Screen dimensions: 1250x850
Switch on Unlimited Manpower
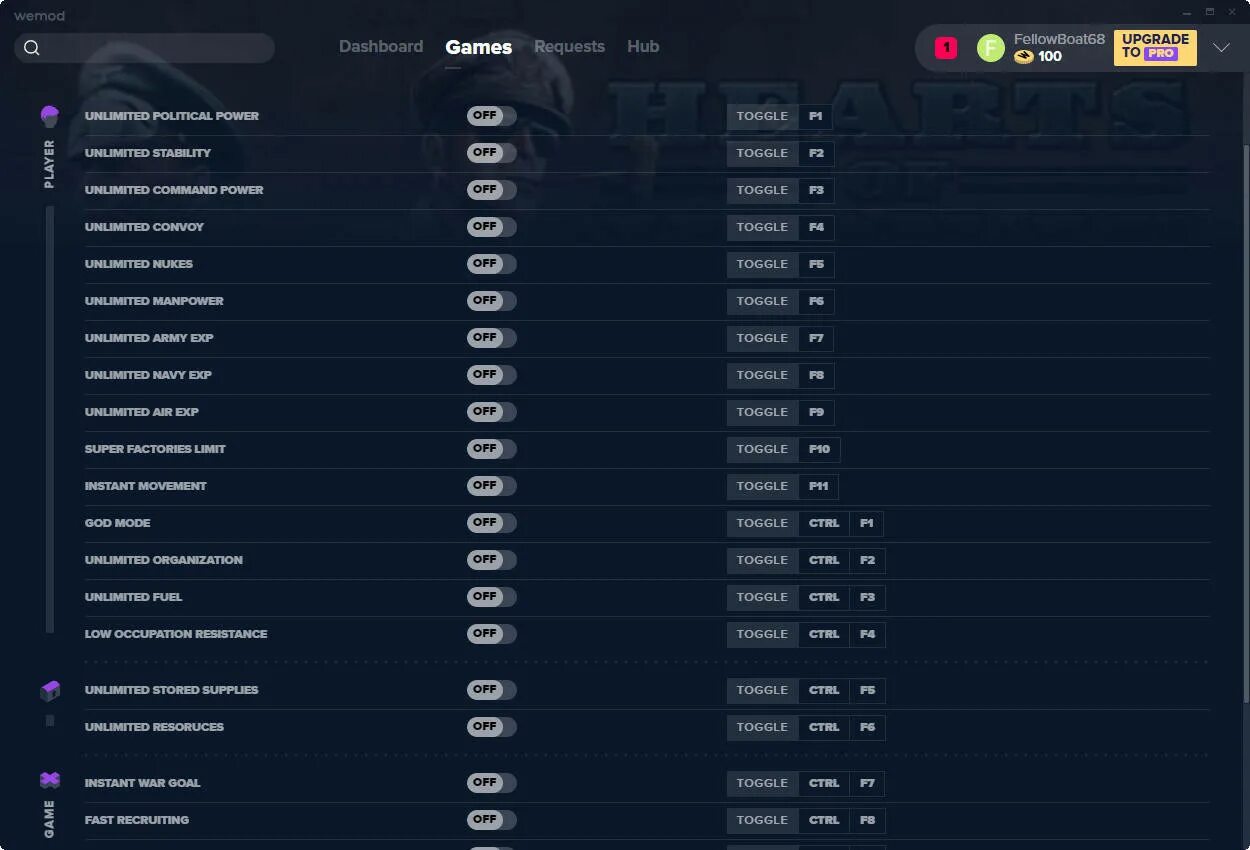[x=492, y=301]
